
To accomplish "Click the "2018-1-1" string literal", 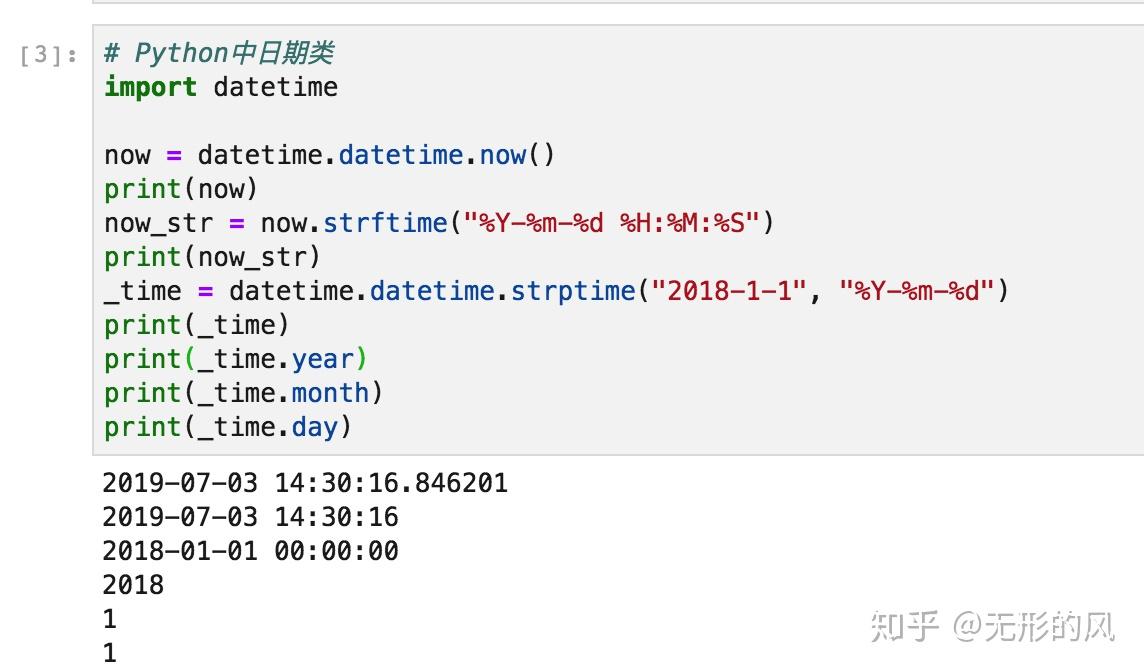I will (x=730, y=291).
